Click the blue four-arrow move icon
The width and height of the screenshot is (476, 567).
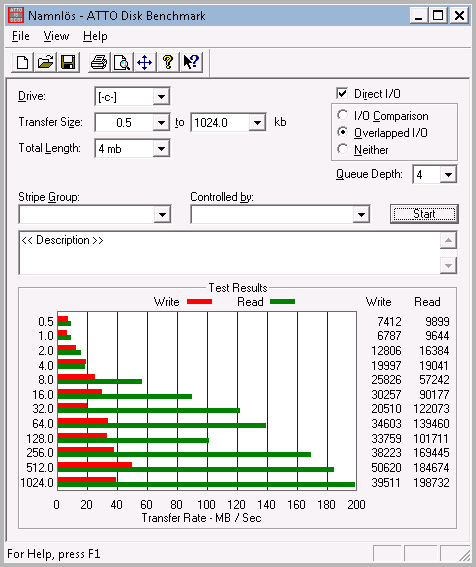point(145,62)
